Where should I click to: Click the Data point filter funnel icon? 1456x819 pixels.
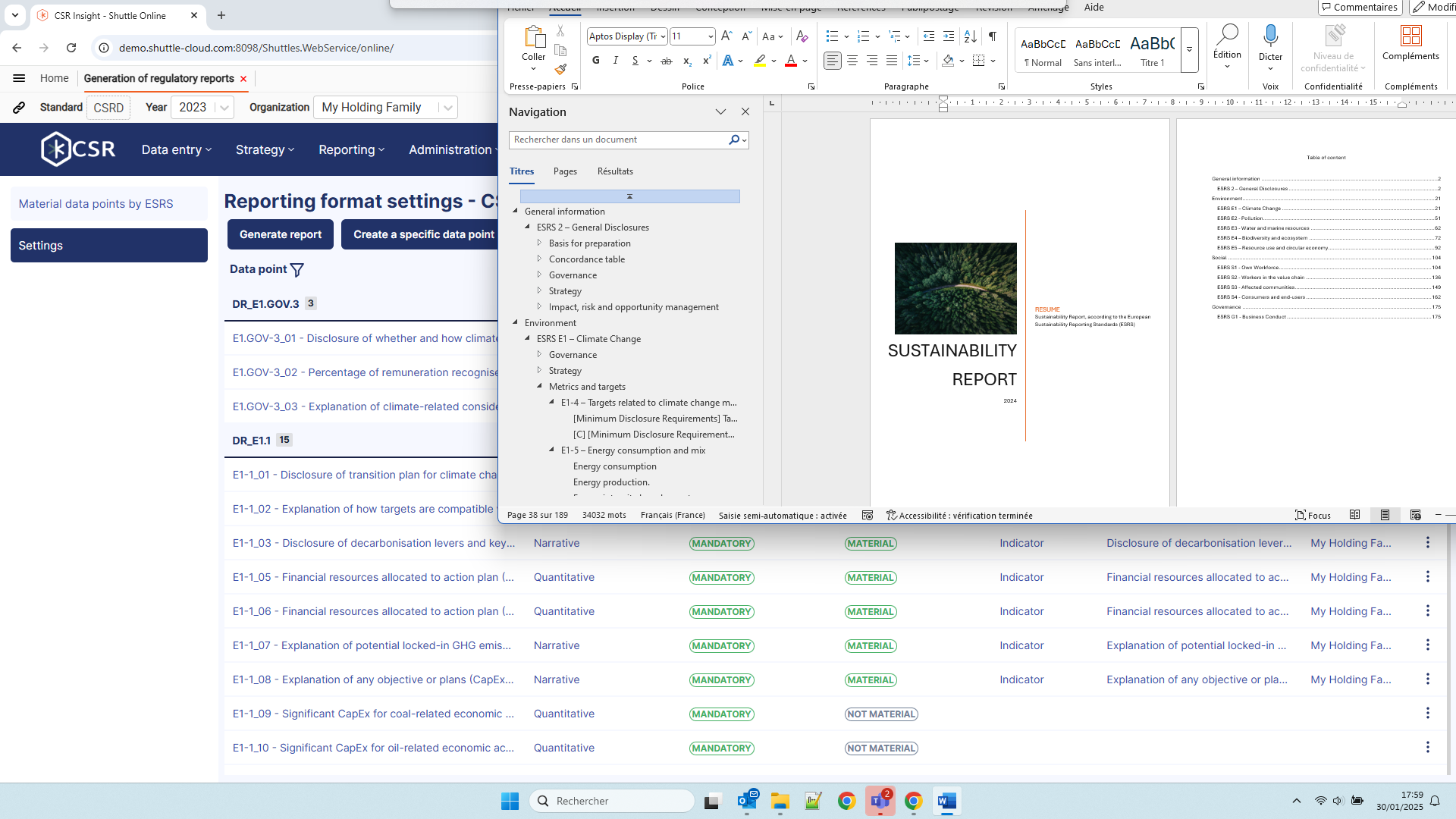pos(297,270)
